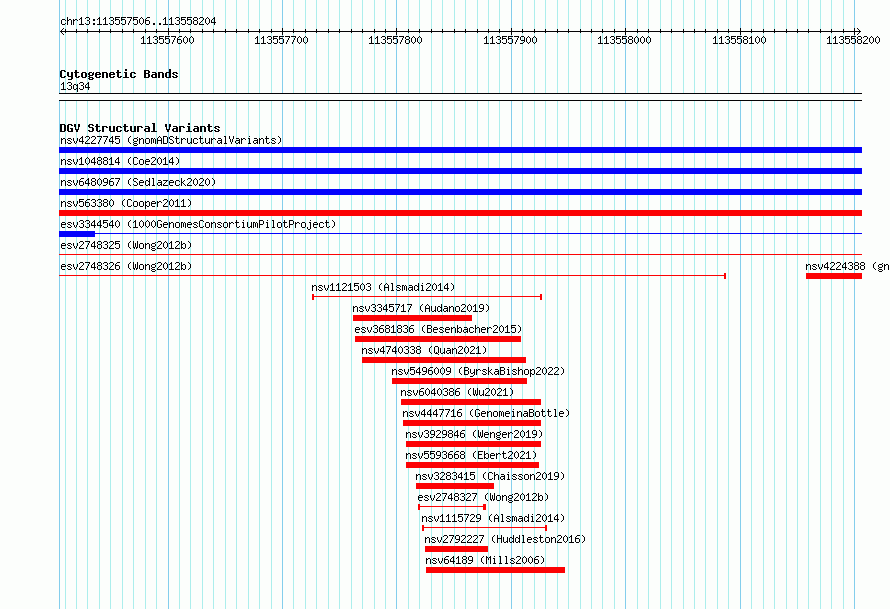
Task: Click the red bar under nsv64189 (Mills2006)
Action: coord(496,570)
